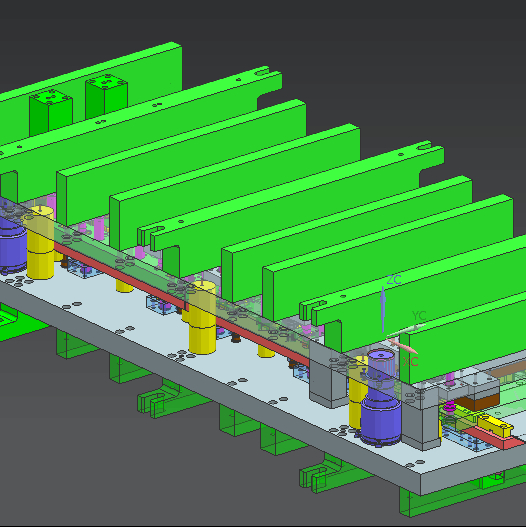Image resolution: width=526 pixels, height=527 pixels.
Task: Select the magenta fastener near brown block
Action: pos(450,407)
